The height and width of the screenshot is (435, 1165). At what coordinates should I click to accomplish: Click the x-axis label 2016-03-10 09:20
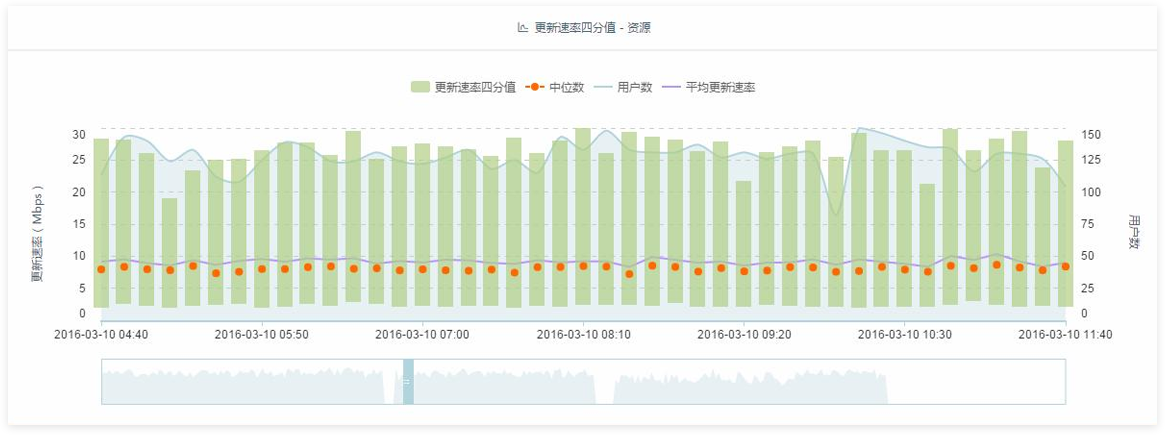[x=744, y=335]
